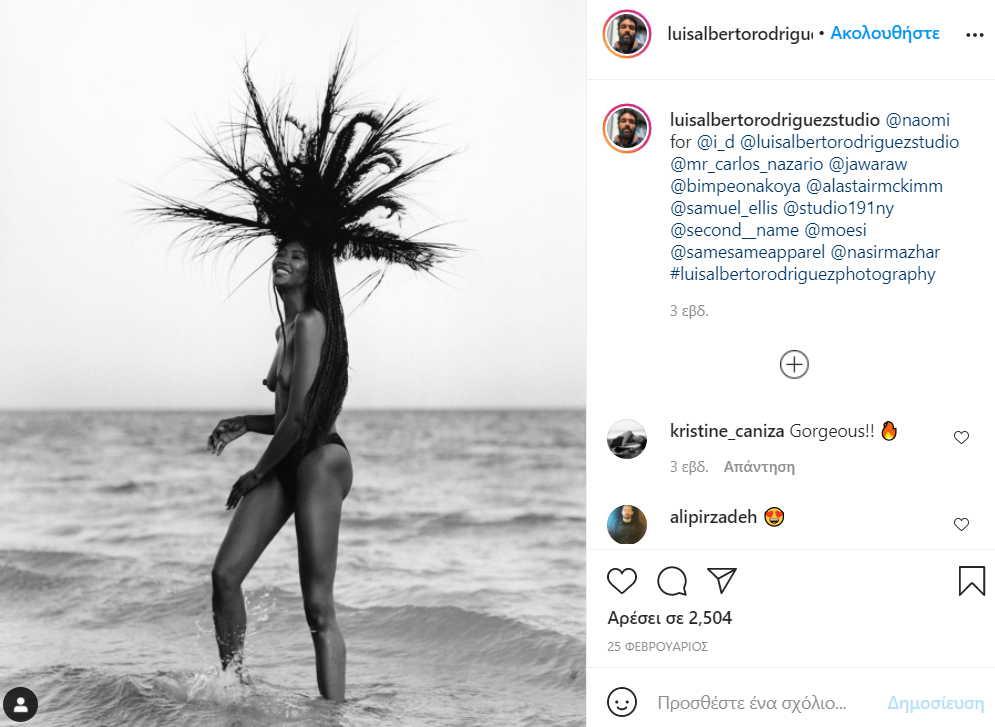Open the three-dot more options menu
This screenshot has height=727, width=995.
coord(974,35)
